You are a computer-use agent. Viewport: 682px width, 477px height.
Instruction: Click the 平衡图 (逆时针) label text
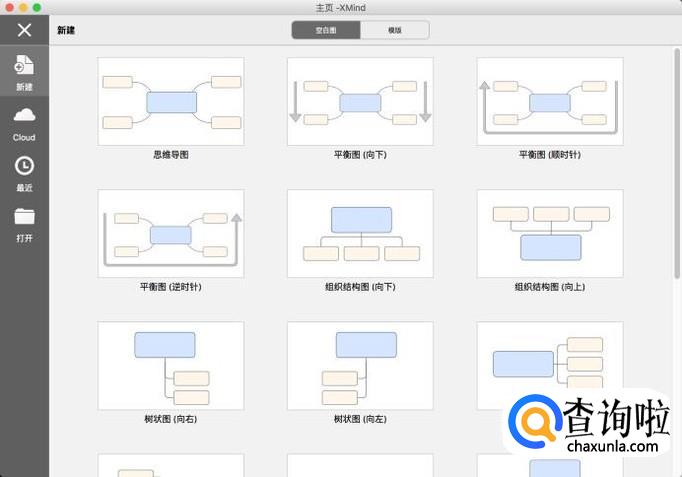(171, 287)
